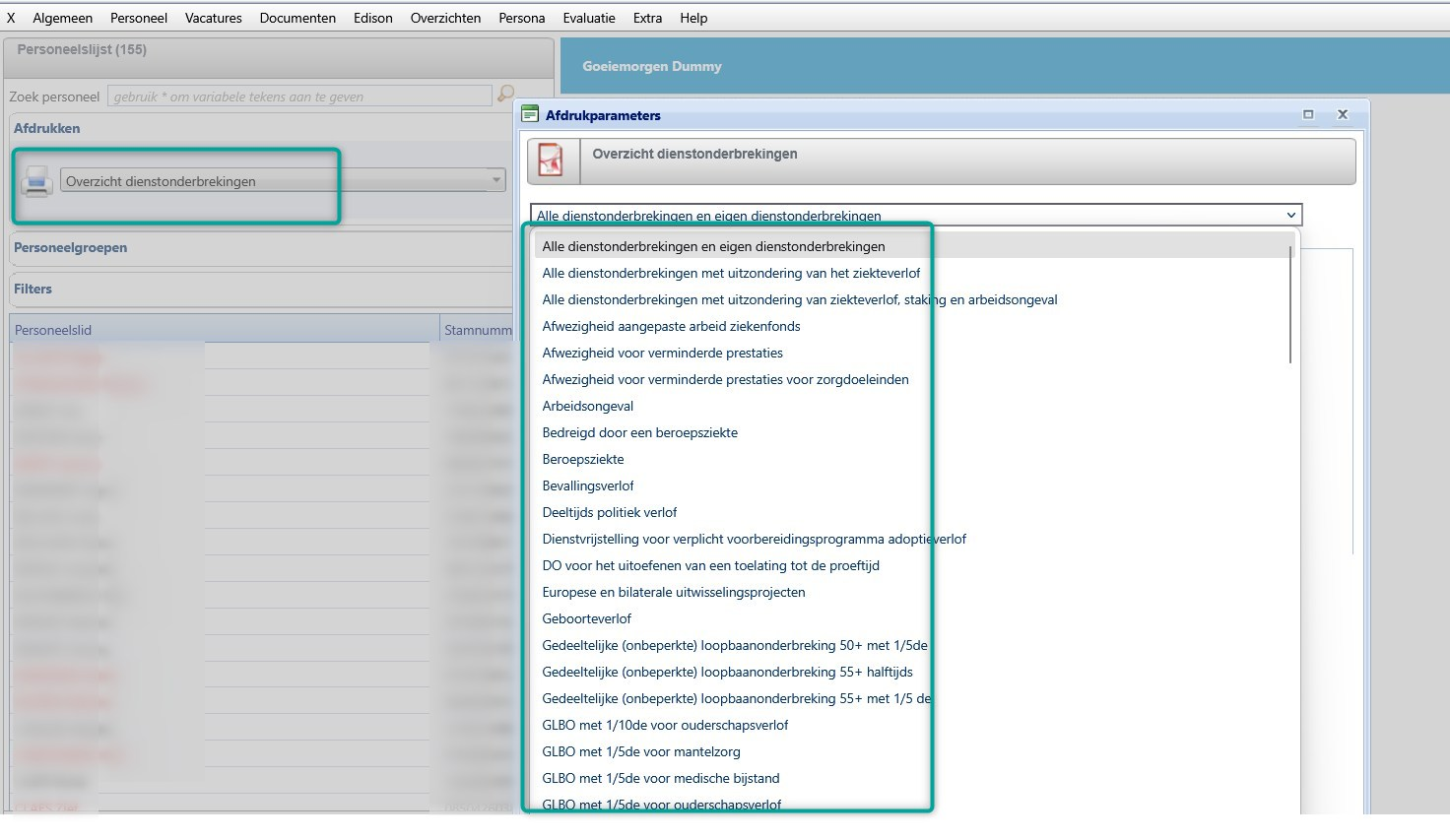This screenshot has width=1450, height=840.
Task: Open the Personeel menu
Action: tap(139, 18)
